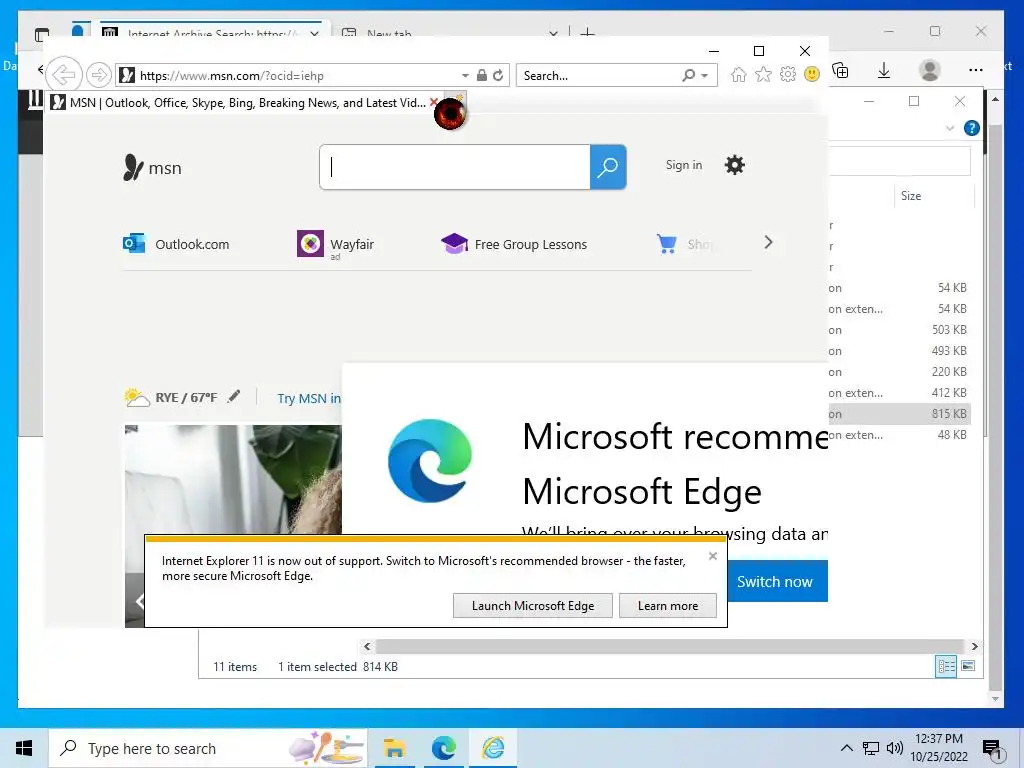The image size is (1024, 768).
Task: Go to previous news slide arrow
Action: pos(138,601)
